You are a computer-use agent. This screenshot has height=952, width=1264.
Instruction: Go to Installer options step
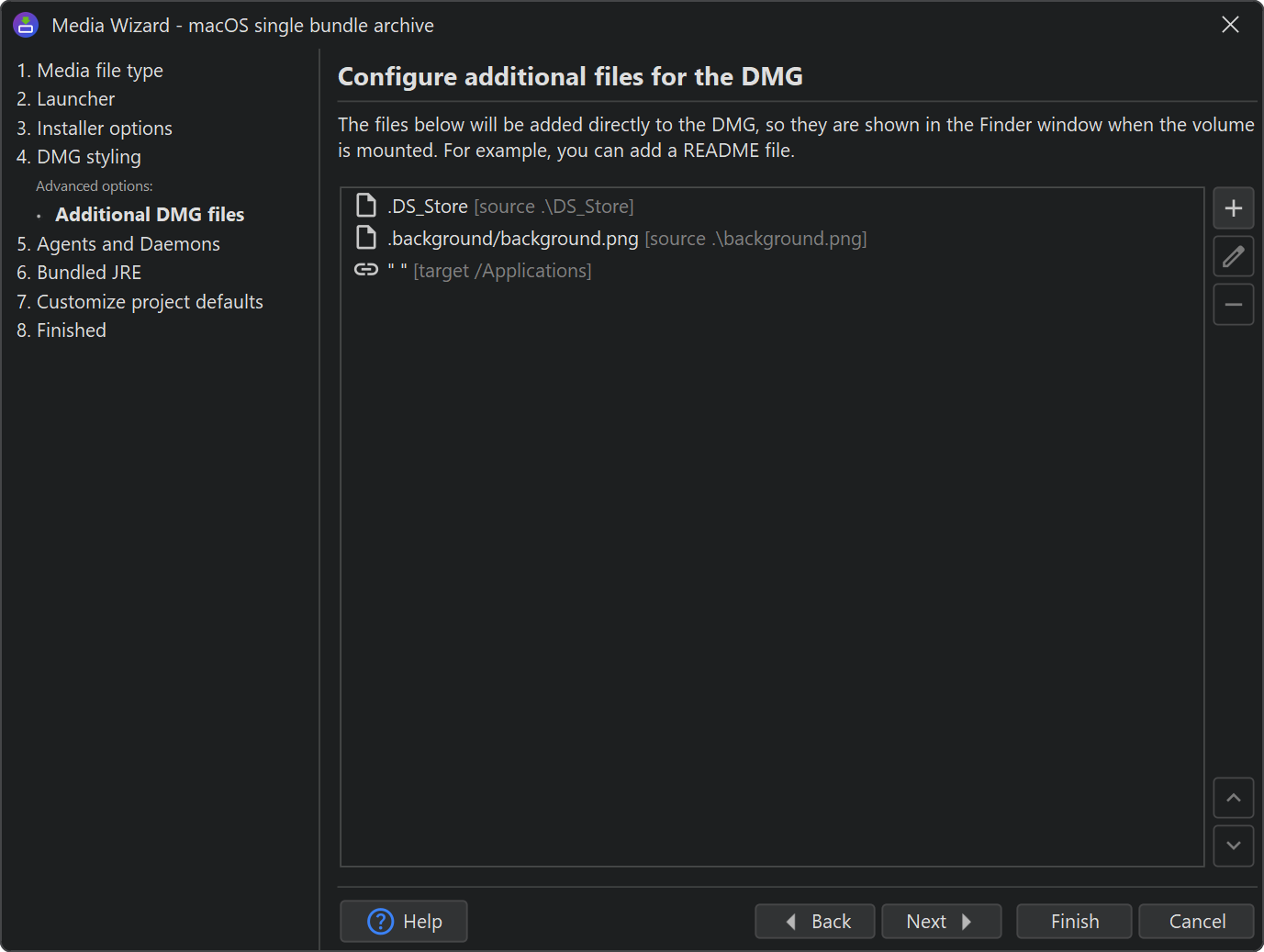coord(95,129)
